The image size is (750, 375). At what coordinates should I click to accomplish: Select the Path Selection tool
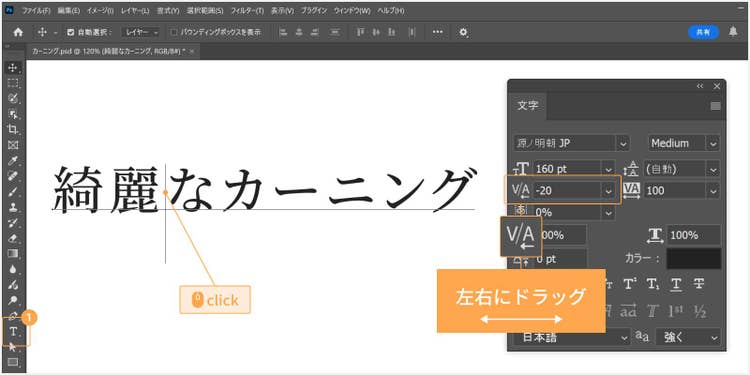click(13, 346)
